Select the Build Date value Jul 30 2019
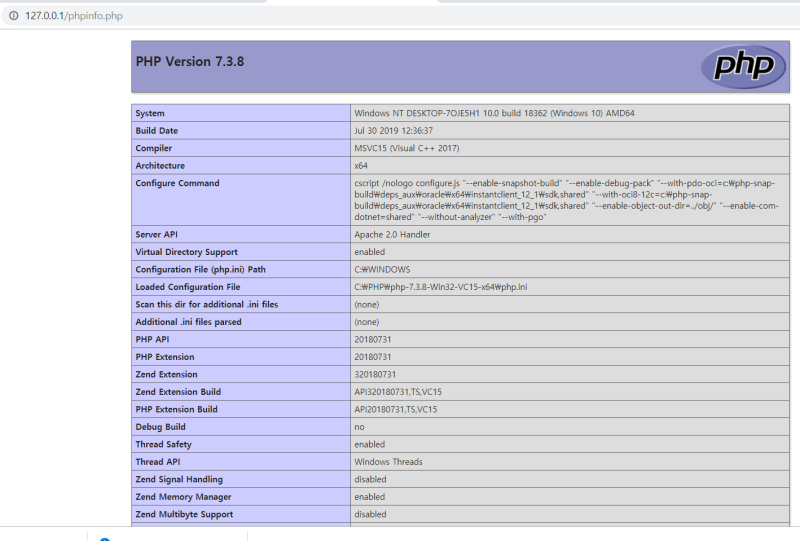 click(391, 131)
